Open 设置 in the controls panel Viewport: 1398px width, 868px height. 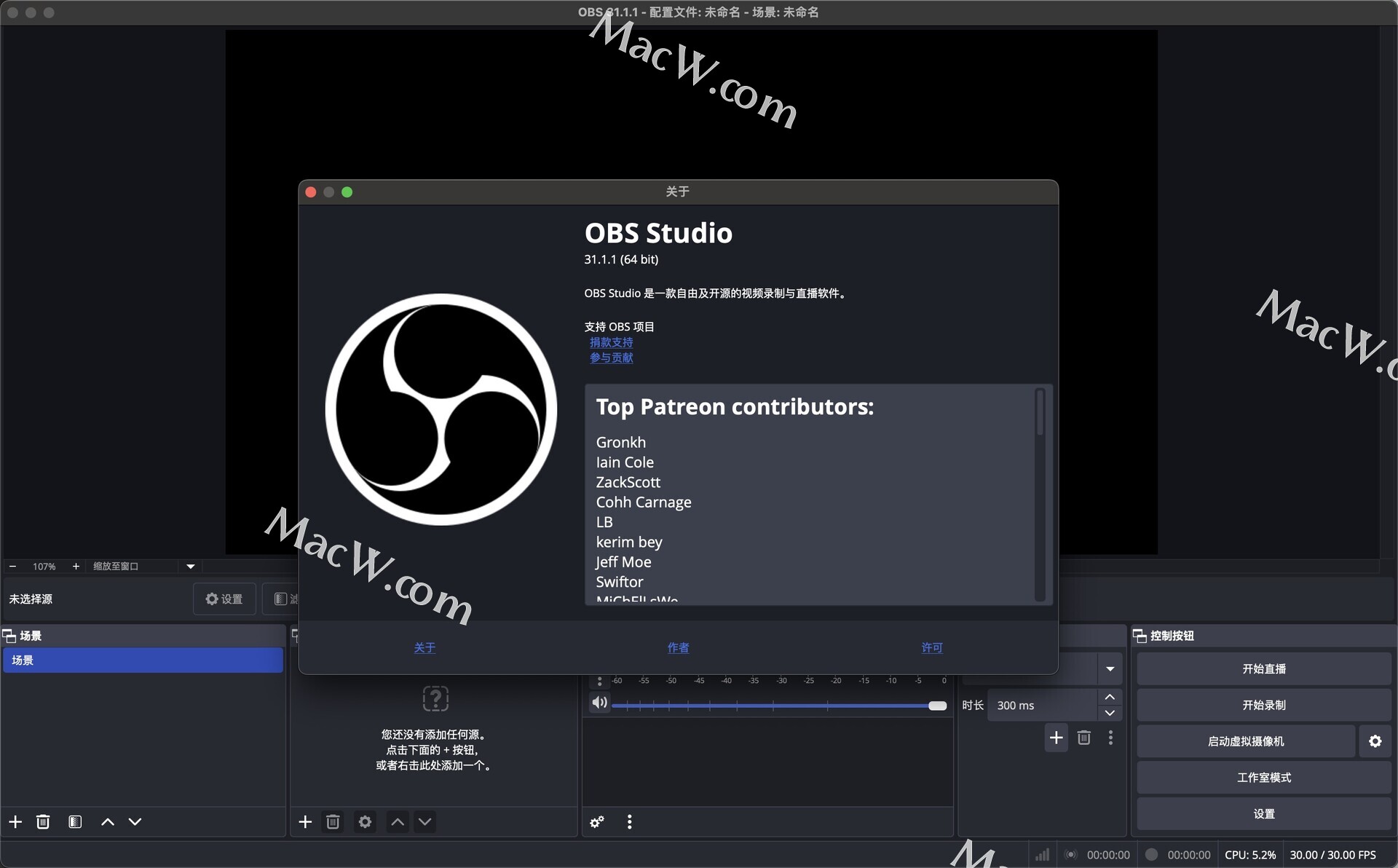(x=1263, y=814)
